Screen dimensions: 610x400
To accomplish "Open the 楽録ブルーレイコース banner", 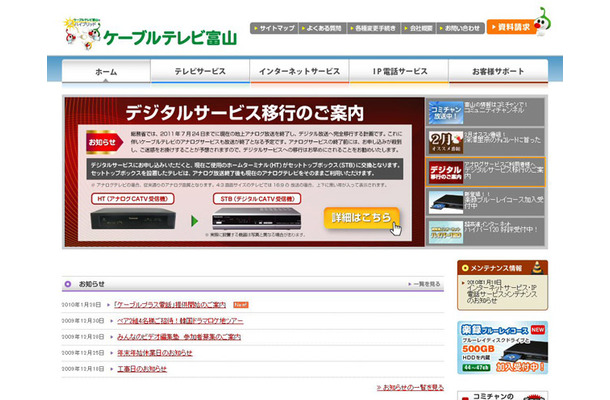I will tap(503, 348).
